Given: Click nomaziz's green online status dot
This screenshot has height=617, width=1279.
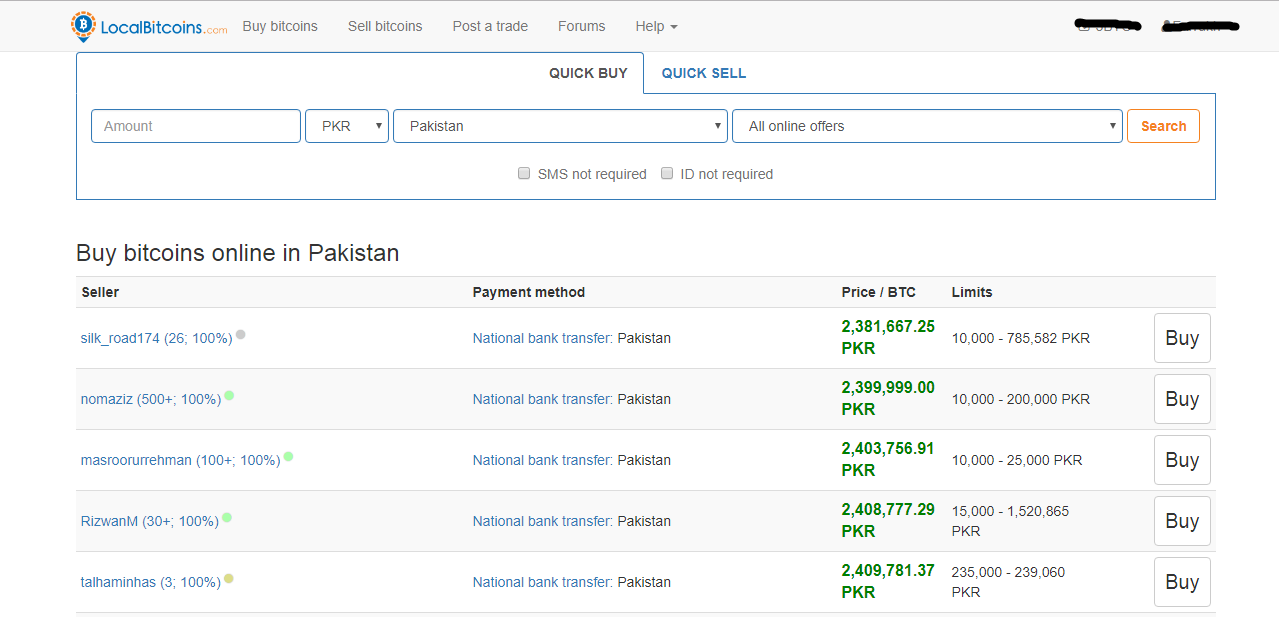Looking at the screenshot, I should pos(229,396).
